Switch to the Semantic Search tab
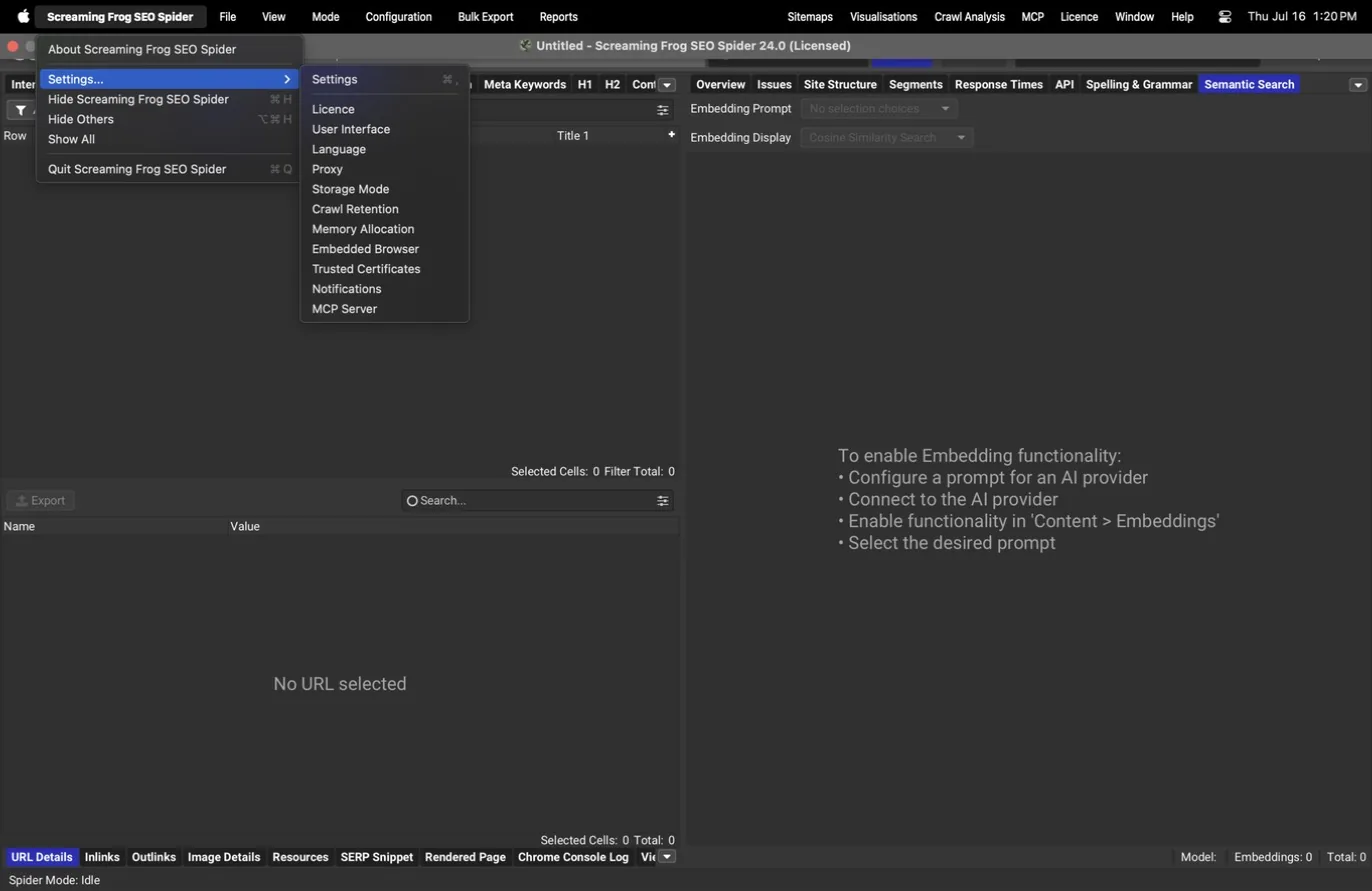 point(1249,85)
